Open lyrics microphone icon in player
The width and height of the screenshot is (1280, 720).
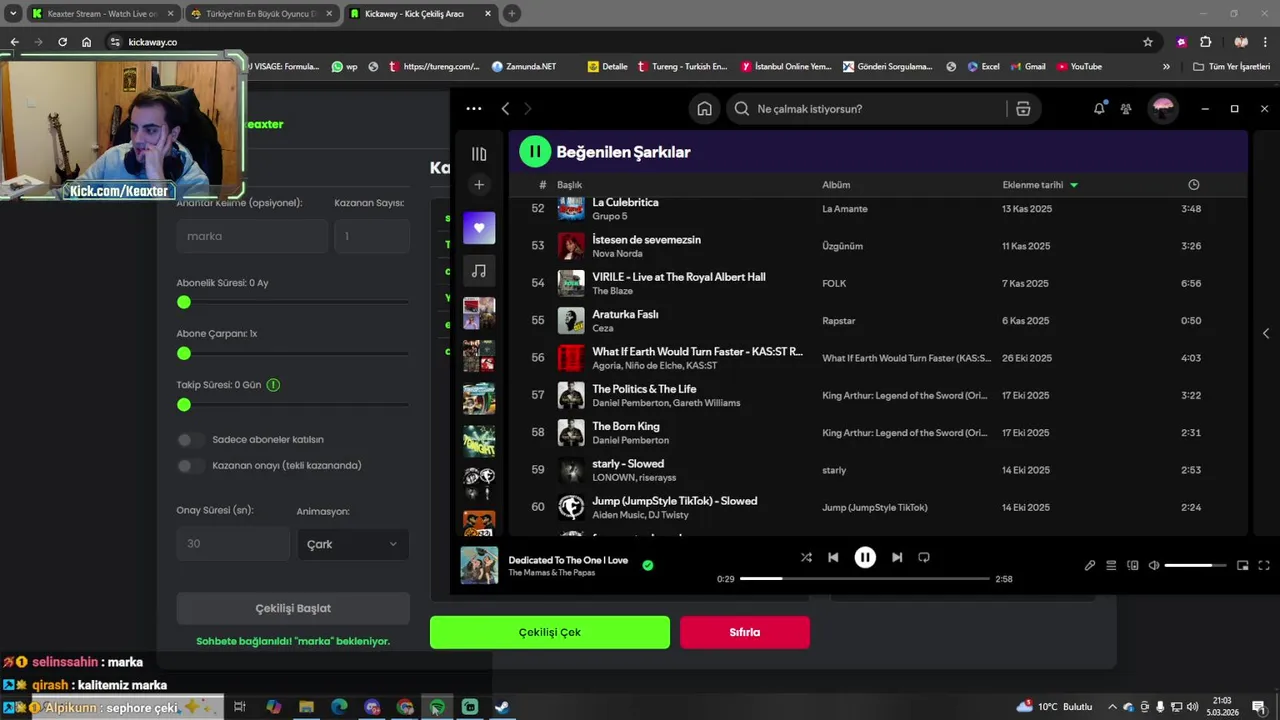click(1090, 565)
